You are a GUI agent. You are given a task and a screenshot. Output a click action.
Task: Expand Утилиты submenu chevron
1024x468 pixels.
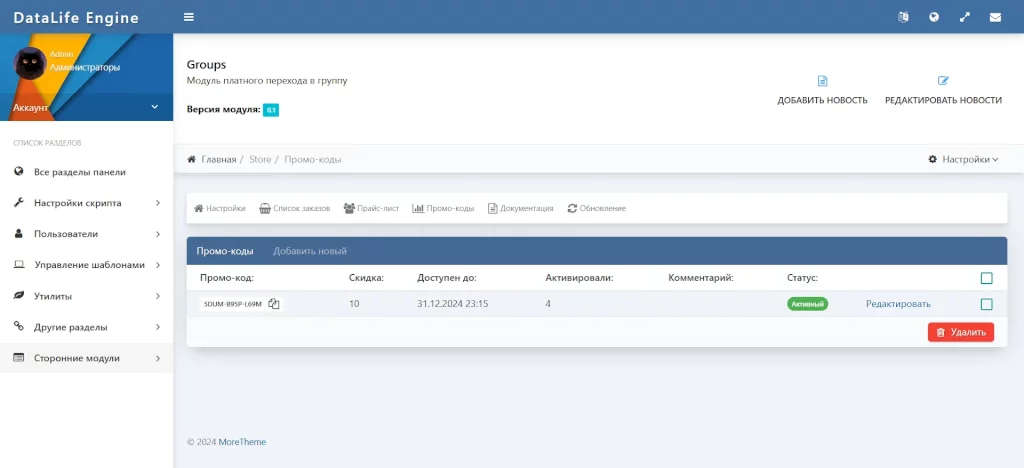pyautogui.click(x=157, y=296)
